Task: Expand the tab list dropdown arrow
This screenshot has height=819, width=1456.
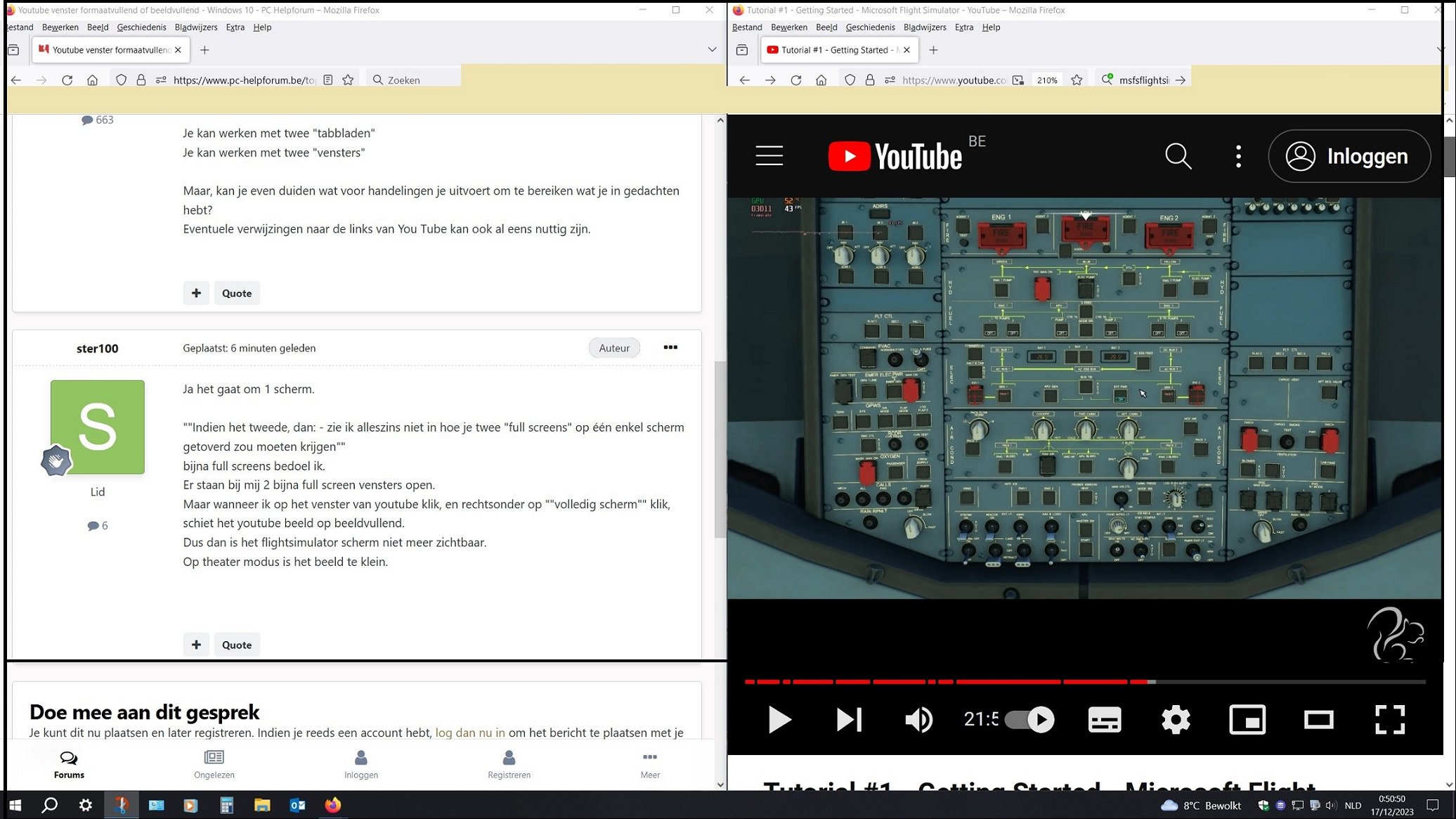Action: coord(712,49)
